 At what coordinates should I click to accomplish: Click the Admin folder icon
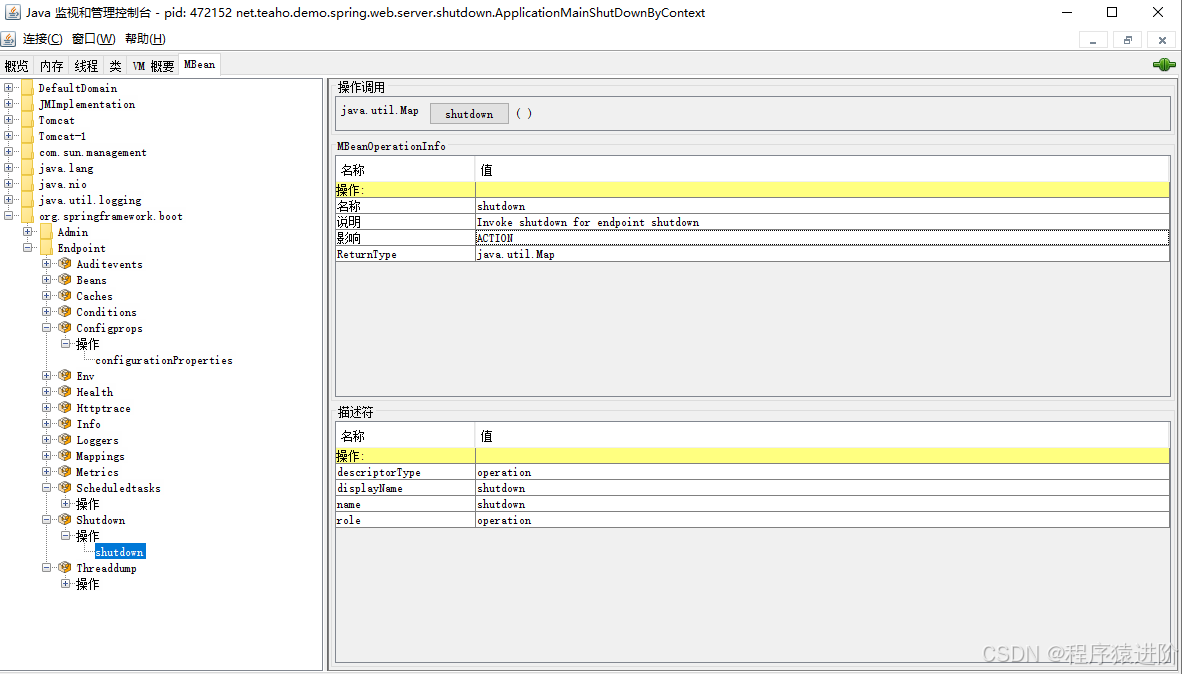(x=46, y=232)
